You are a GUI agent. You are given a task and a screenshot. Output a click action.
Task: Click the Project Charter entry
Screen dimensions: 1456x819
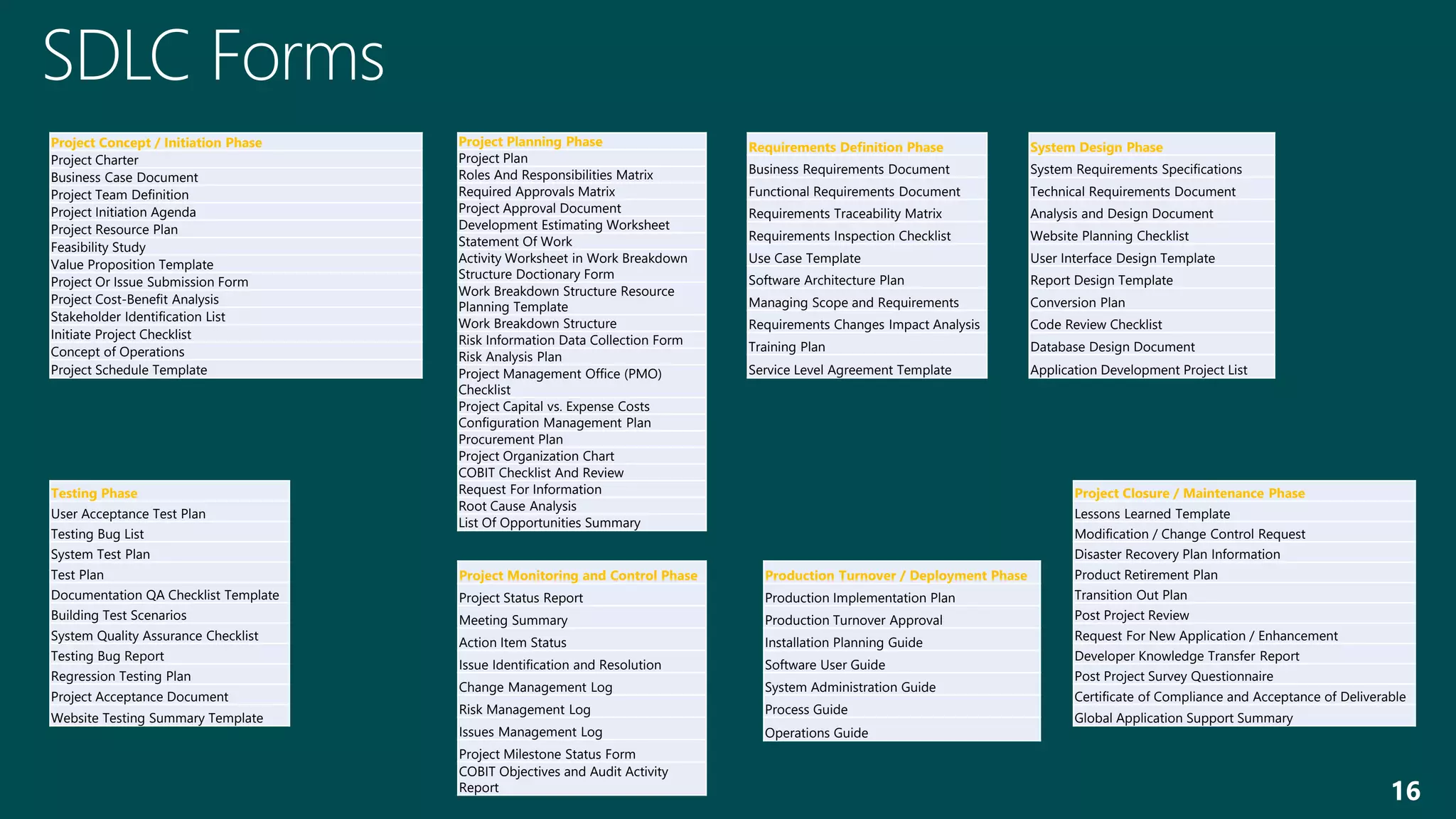[x=95, y=160]
